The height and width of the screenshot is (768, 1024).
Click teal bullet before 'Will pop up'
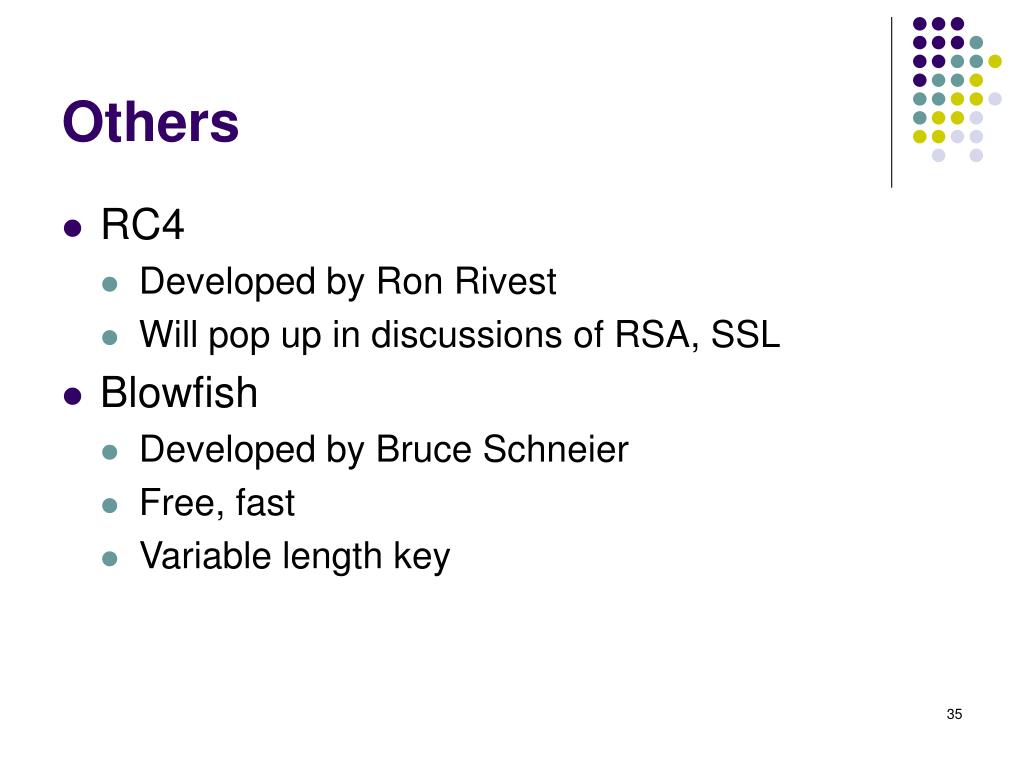(x=110, y=338)
